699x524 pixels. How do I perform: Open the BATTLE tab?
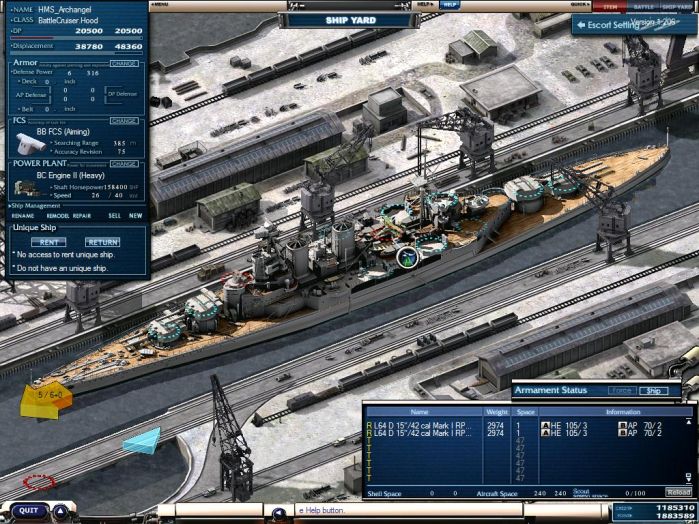(643, 6)
